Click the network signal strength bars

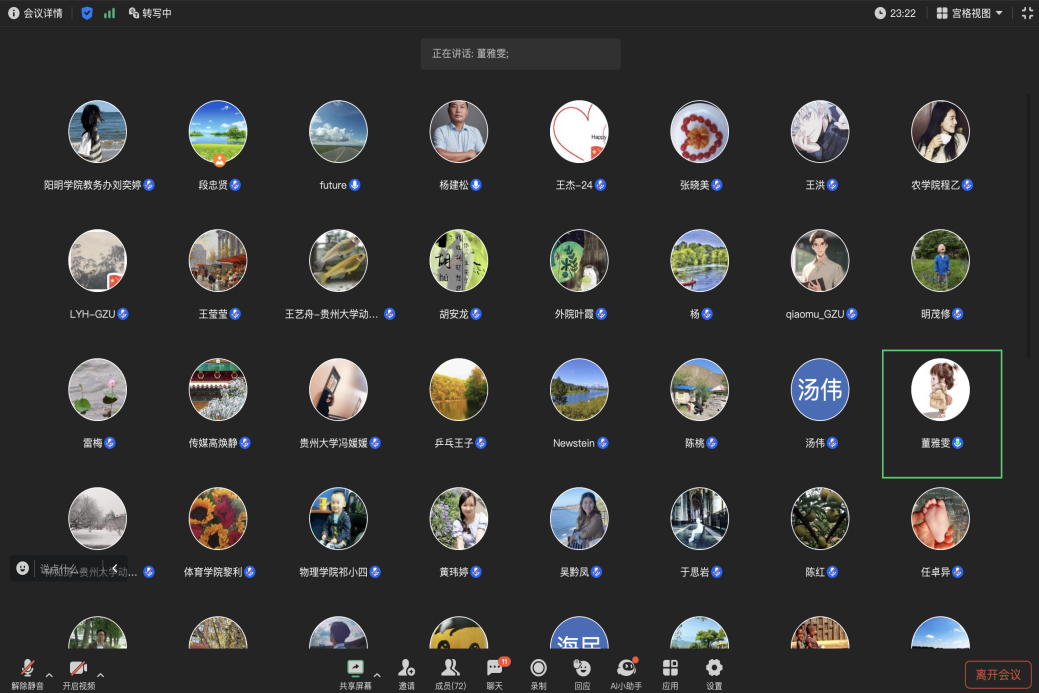point(109,13)
